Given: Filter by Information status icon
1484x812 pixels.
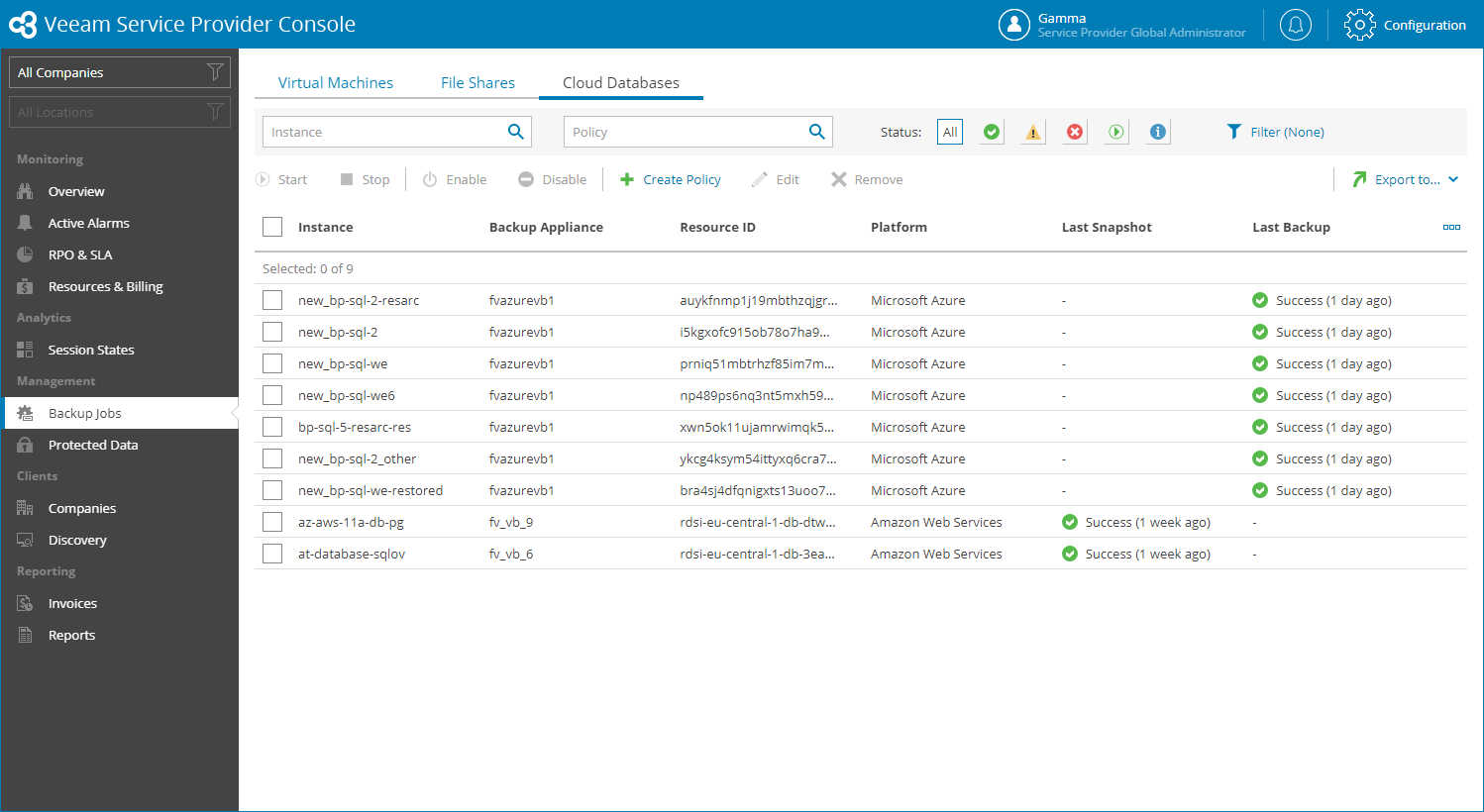Looking at the screenshot, I should click(x=1158, y=132).
